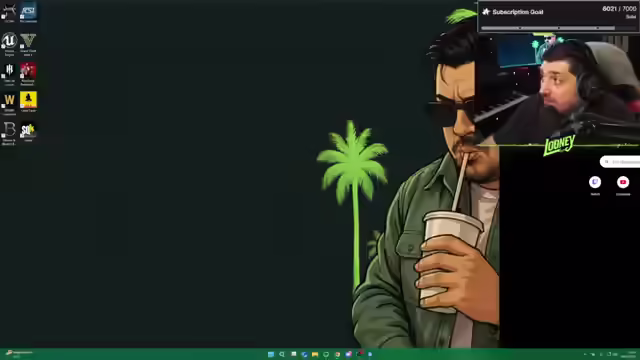Click the system tray clock
This screenshot has height=360, width=640.
pos(630,354)
